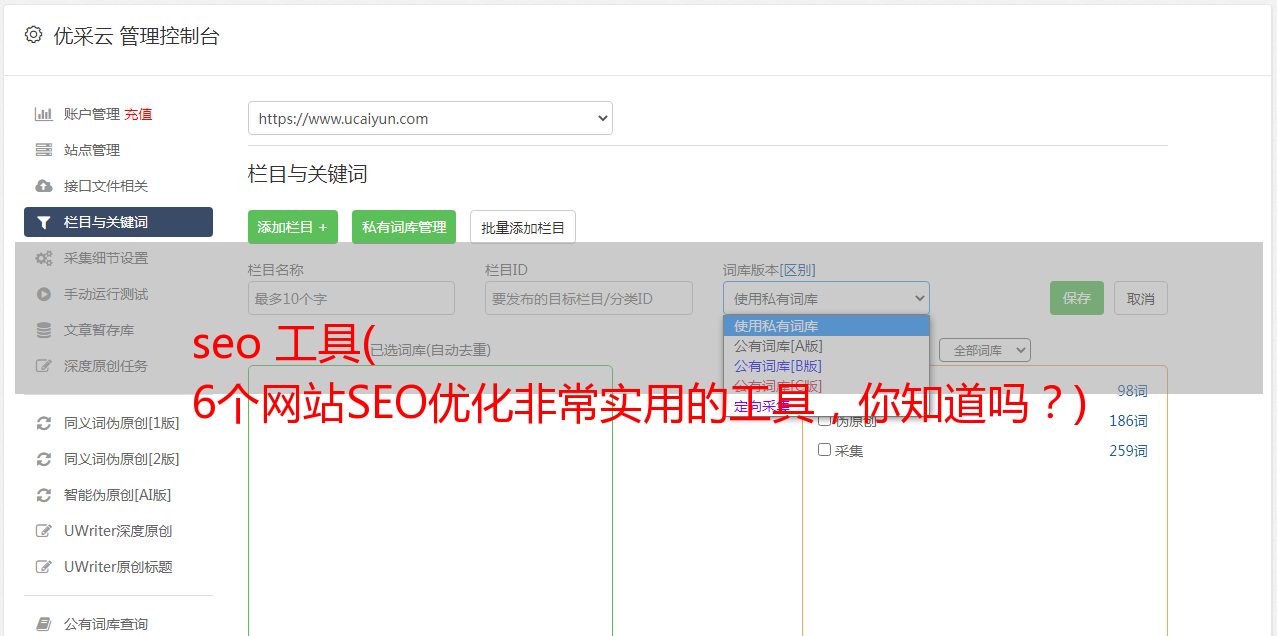Click the cloud upload icon for 接口文件相关
1277x636 pixels.
click(x=44, y=186)
